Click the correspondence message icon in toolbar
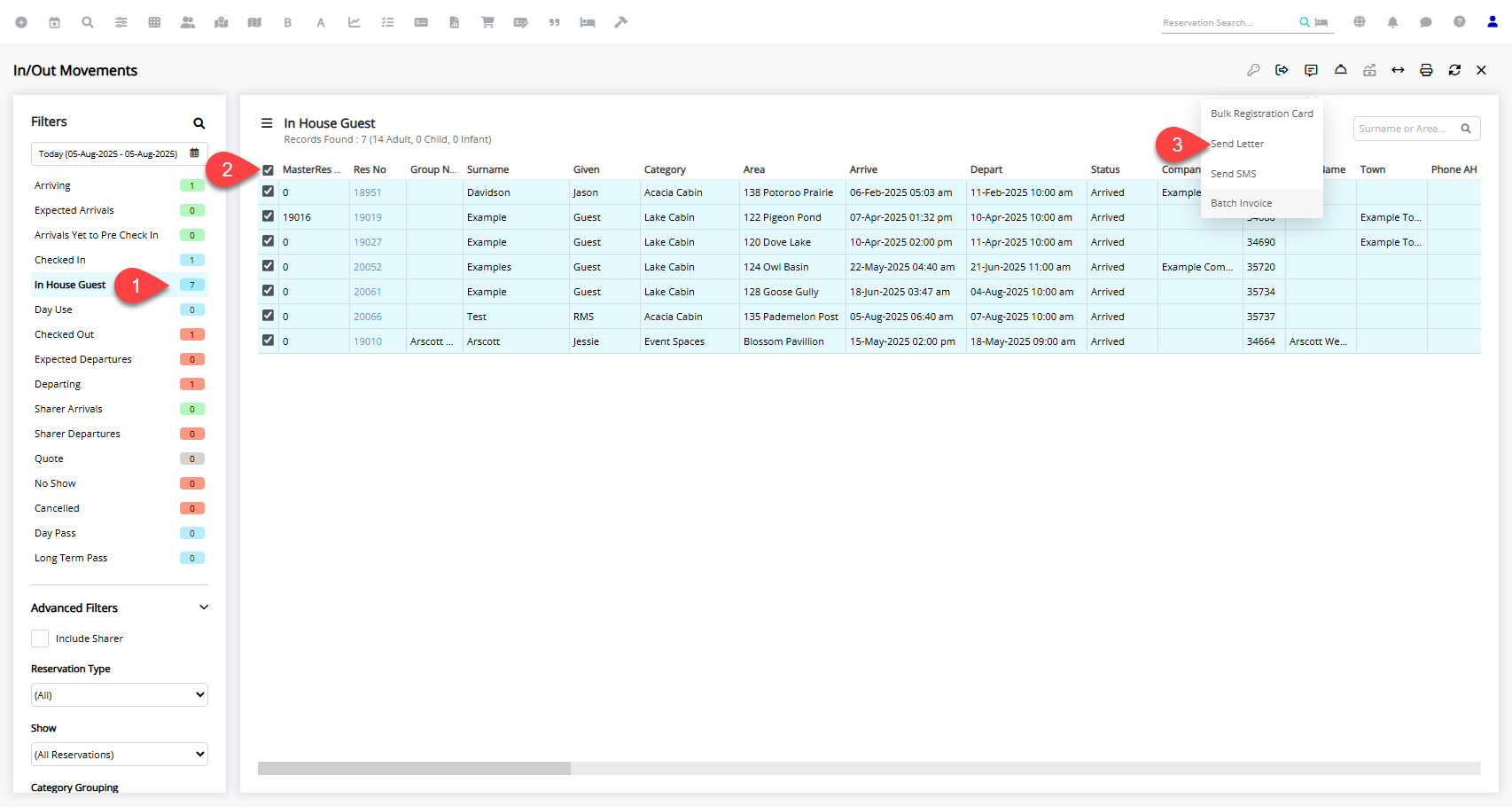1512x807 pixels. (x=1311, y=70)
